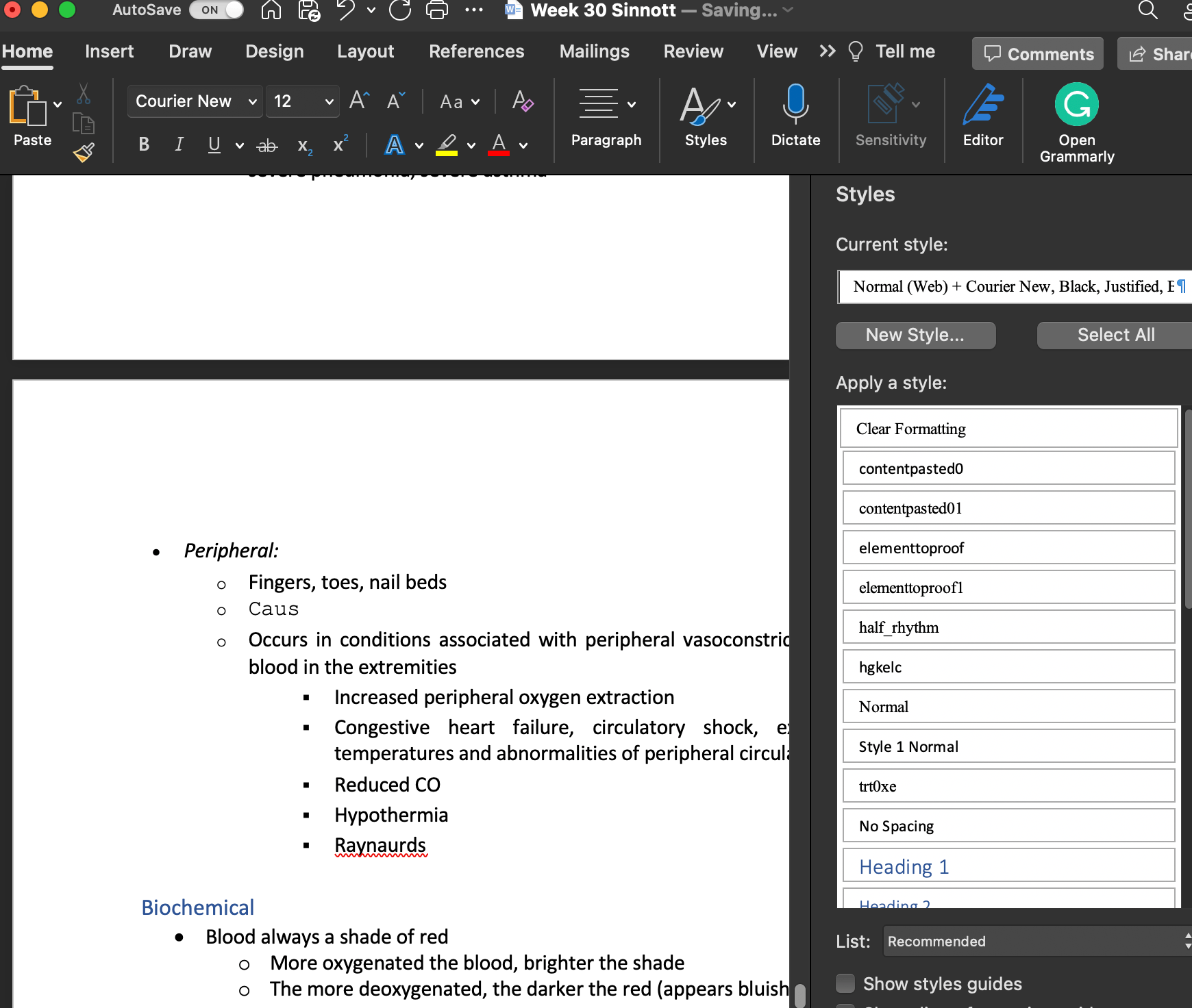Click the Clear All Formatting icon
The height and width of the screenshot is (1008, 1192).
coord(523,101)
